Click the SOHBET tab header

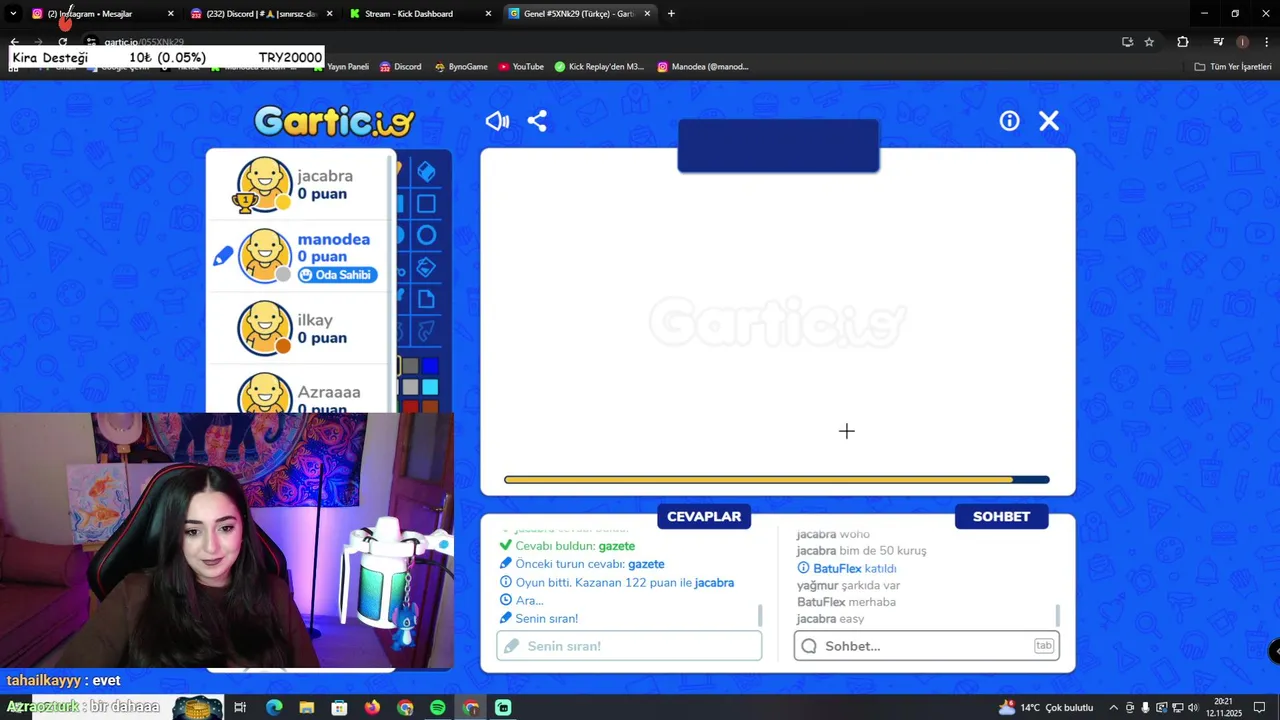click(1001, 516)
